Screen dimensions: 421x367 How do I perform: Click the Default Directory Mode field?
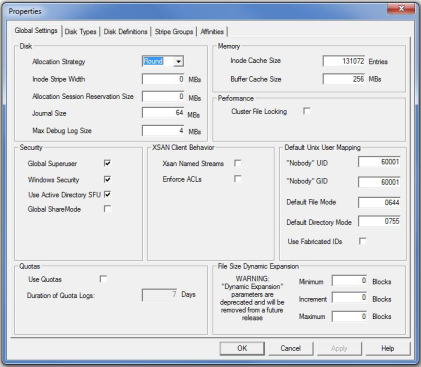(379, 221)
